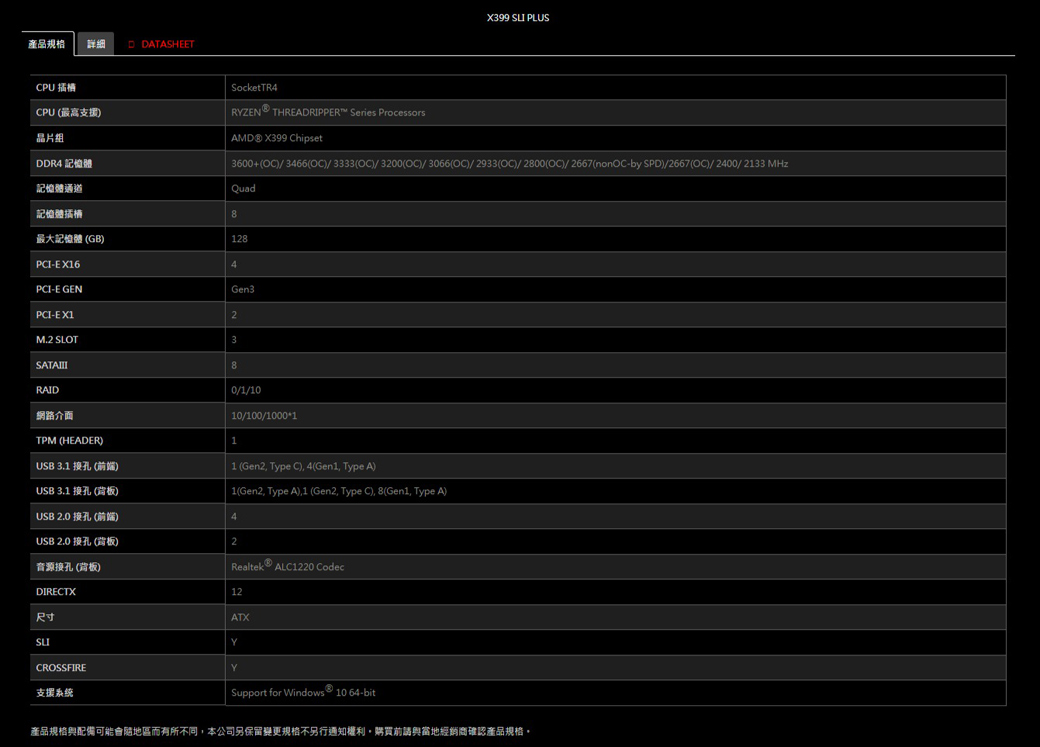Viewport: 1040px width, 747px height.
Task: Click the Realtek ALC1220 Codec text
Action: (x=287, y=567)
